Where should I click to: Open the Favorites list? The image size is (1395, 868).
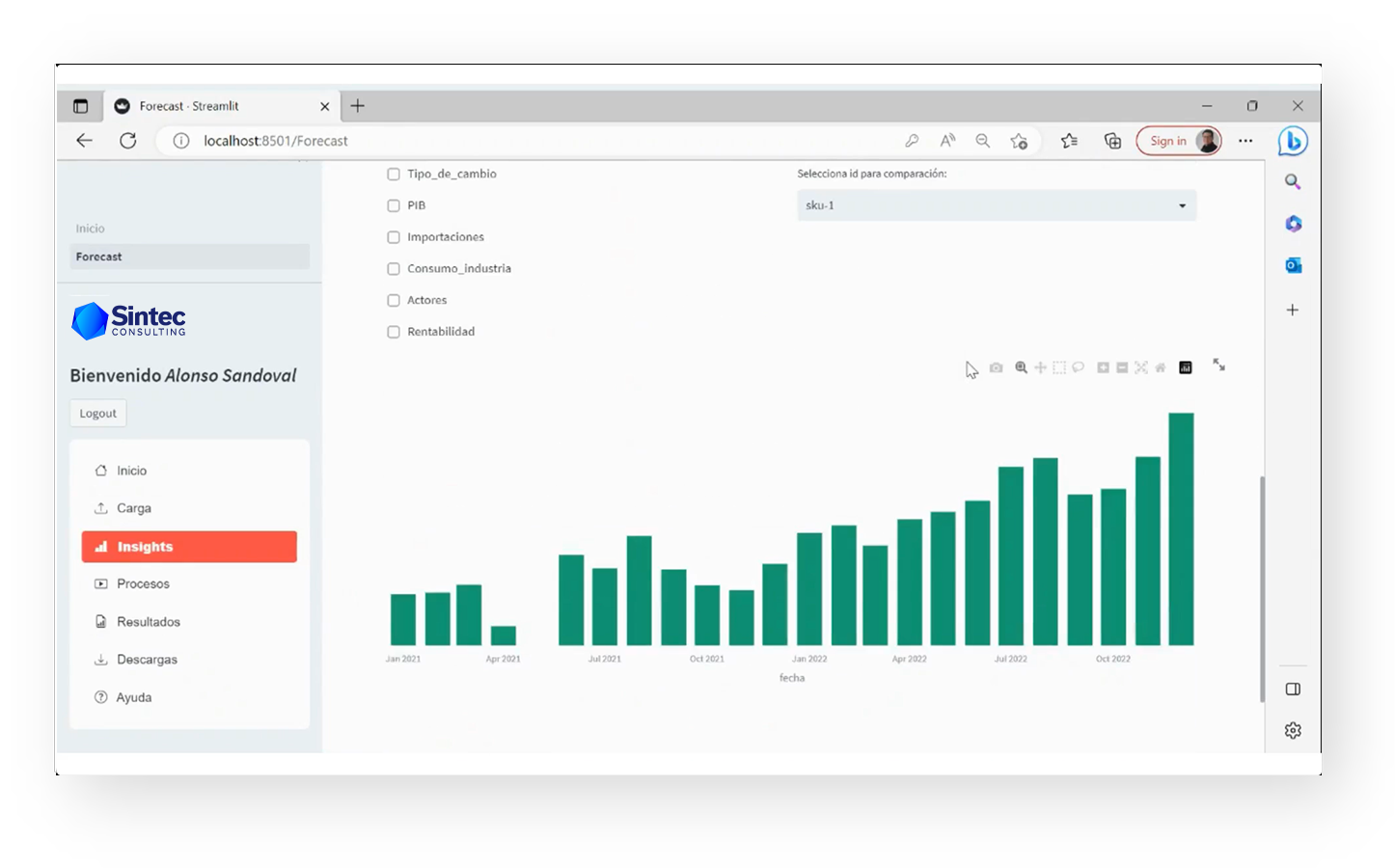(x=1069, y=141)
